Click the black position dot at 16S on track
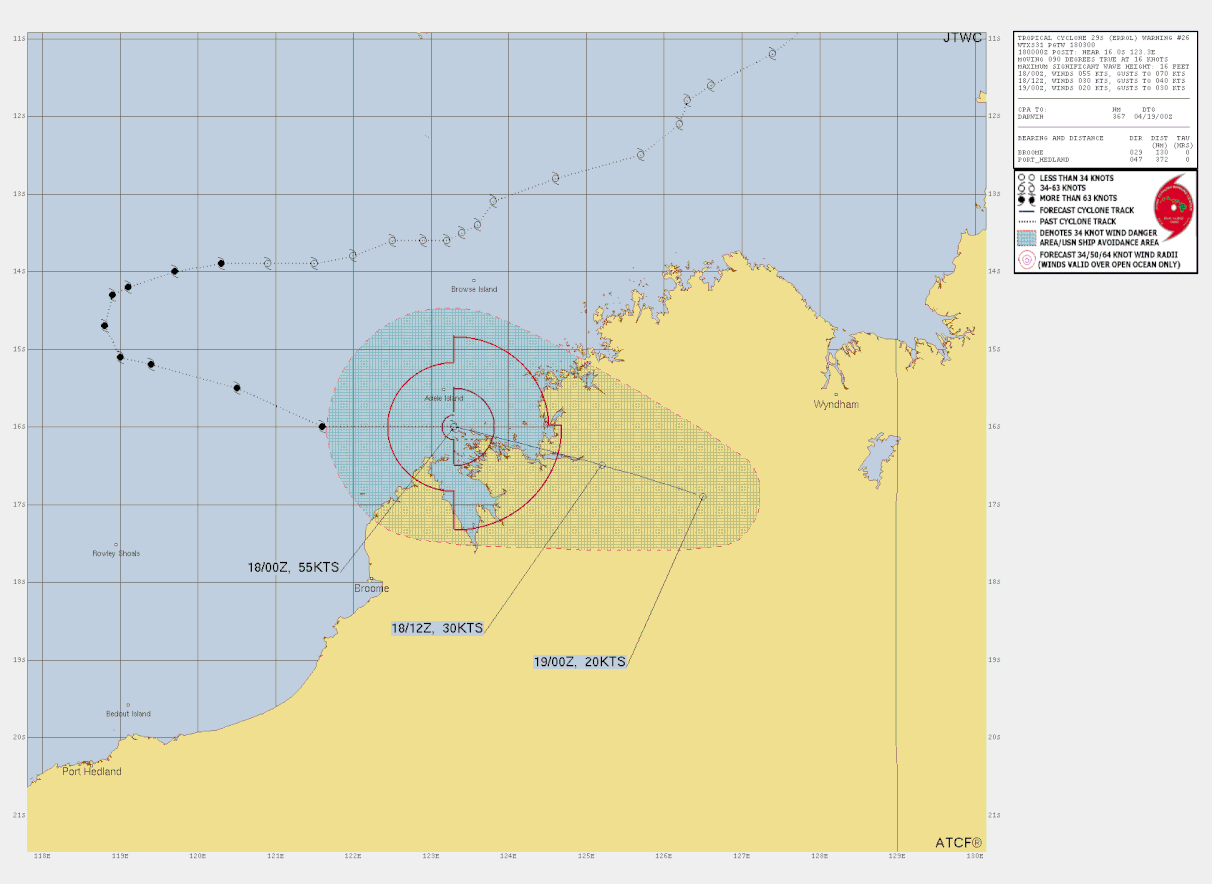The height and width of the screenshot is (884, 1212). (322, 426)
